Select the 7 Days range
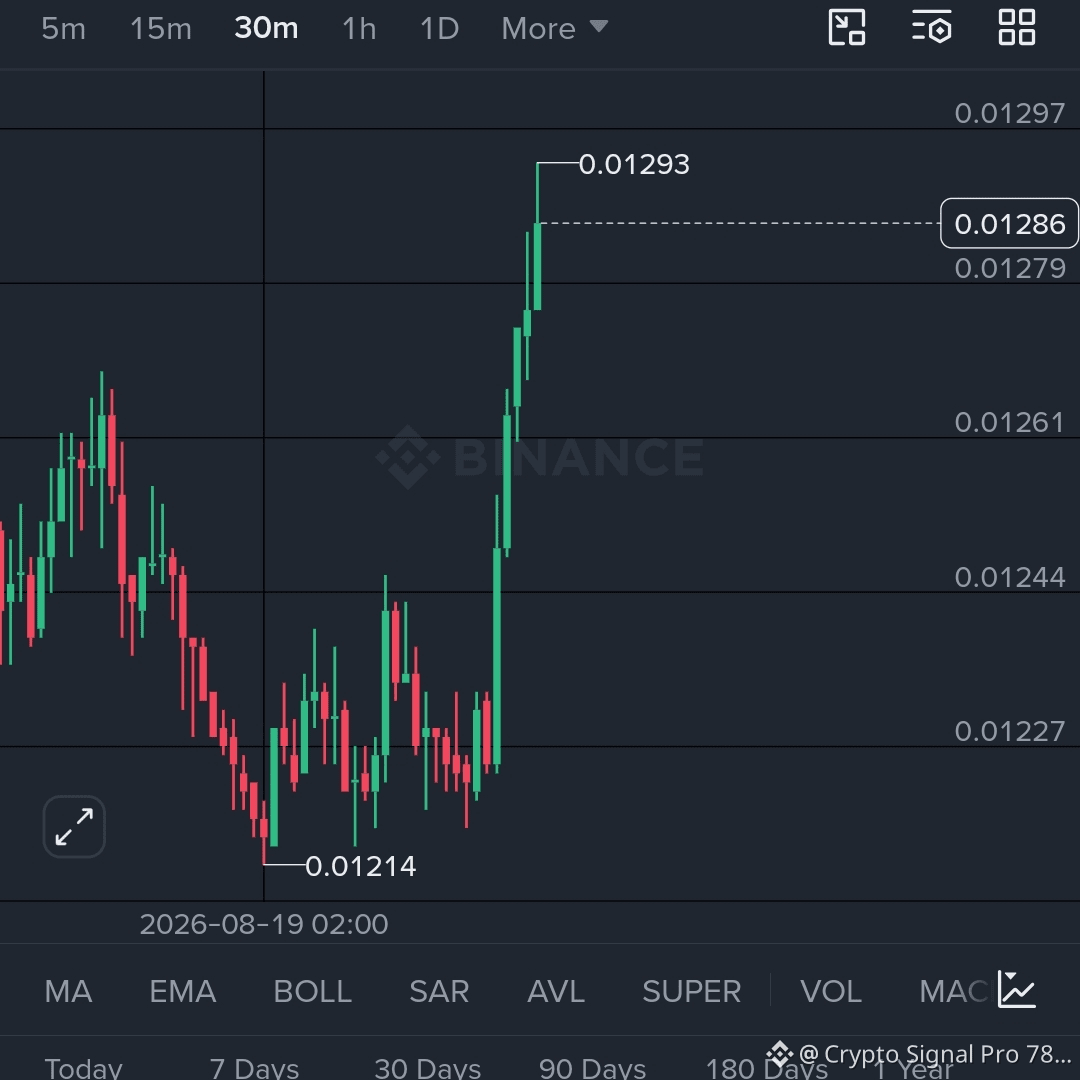Viewport: 1080px width, 1080px height. 254,1068
